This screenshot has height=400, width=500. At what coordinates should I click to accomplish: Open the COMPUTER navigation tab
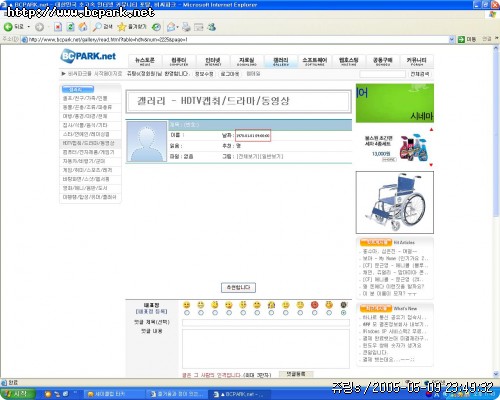[x=179, y=61]
